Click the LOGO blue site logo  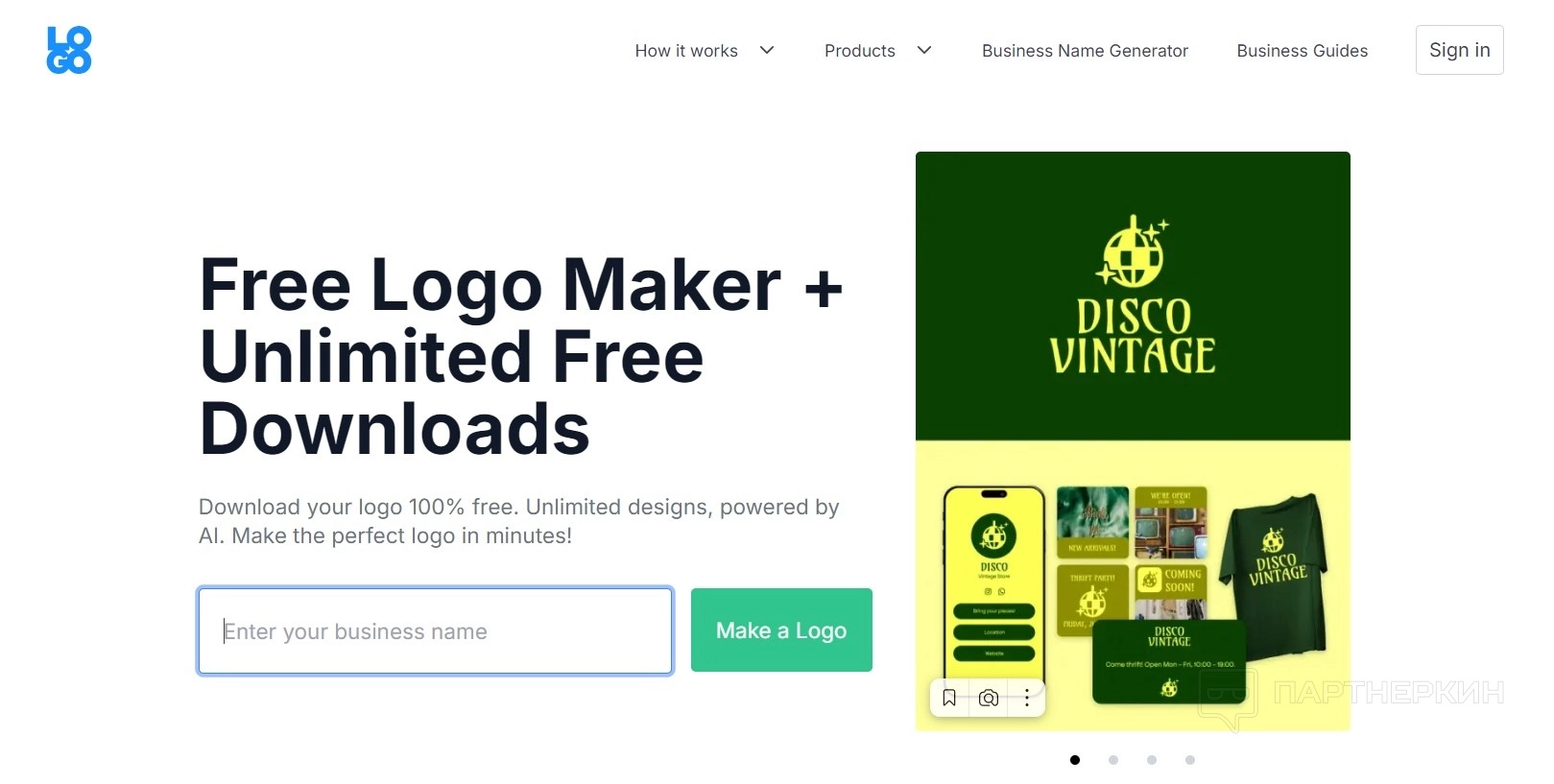(x=69, y=50)
